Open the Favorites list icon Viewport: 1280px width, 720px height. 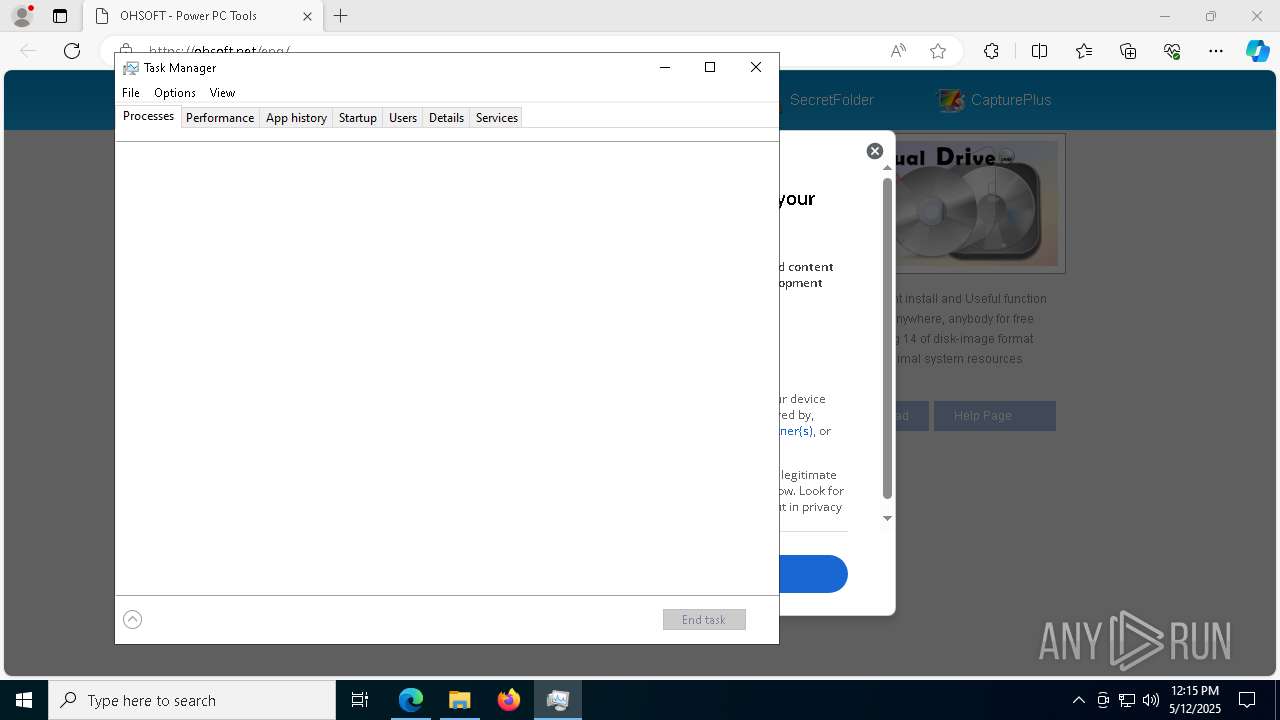1084,51
